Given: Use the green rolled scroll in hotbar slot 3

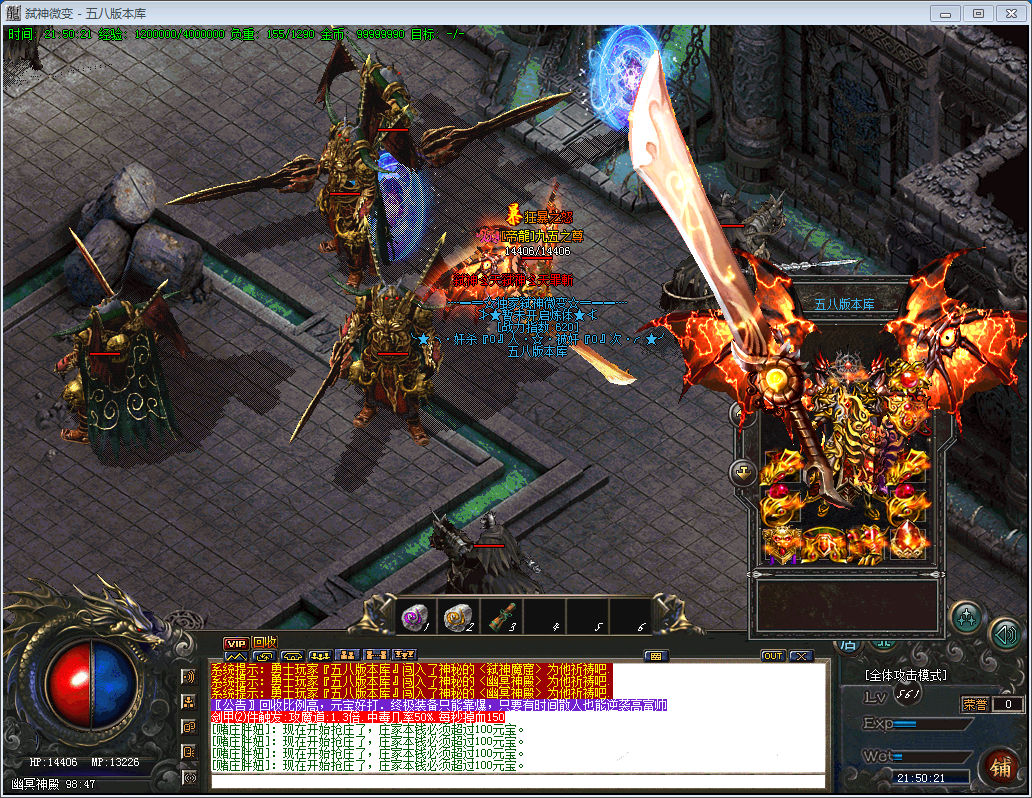Looking at the screenshot, I should pos(502,617).
